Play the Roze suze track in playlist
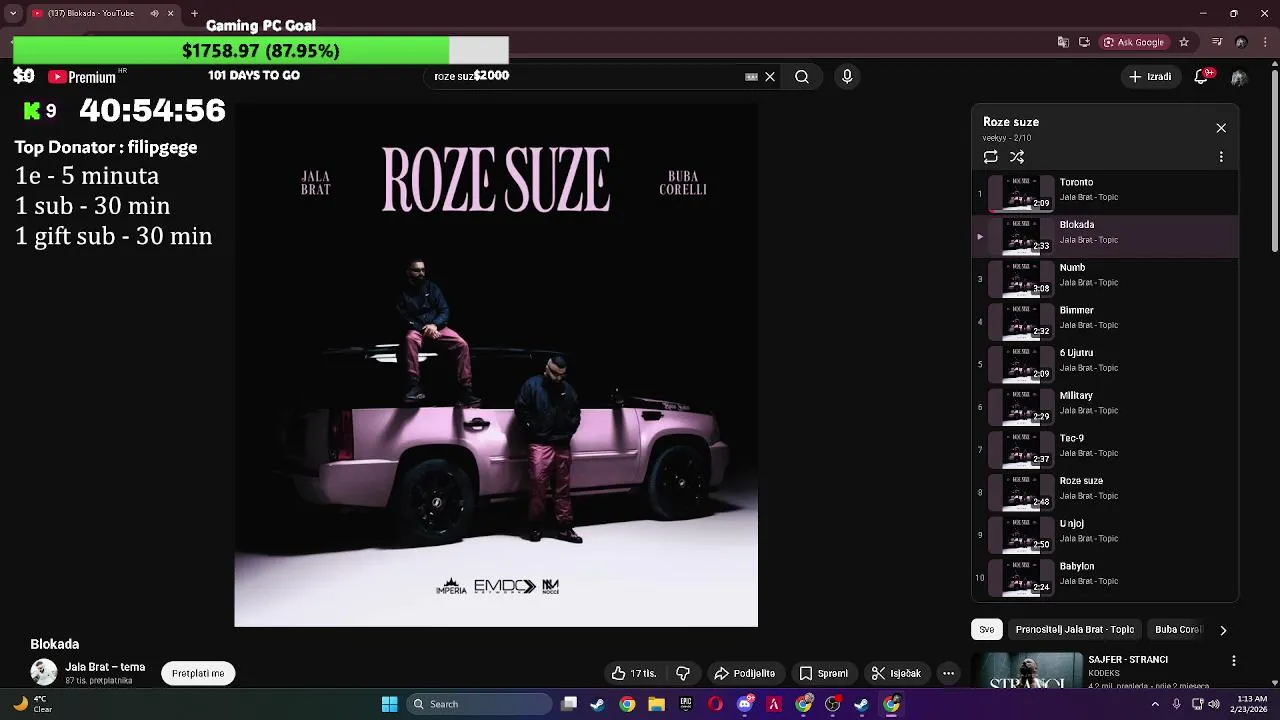This screenshot has height=720, width=1280. coord(1105,492)
